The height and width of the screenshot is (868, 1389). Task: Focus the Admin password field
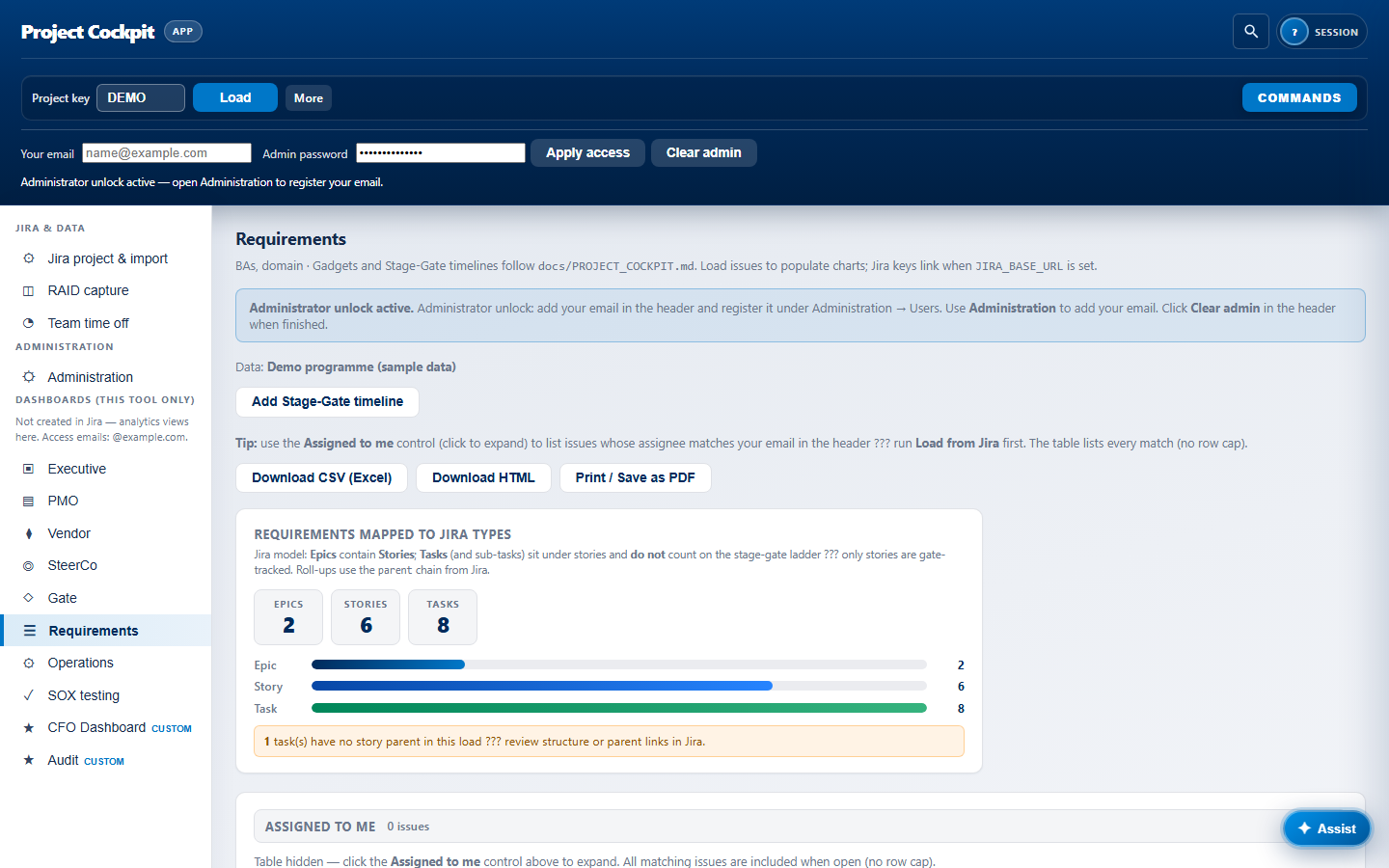(x=441, y=153)
